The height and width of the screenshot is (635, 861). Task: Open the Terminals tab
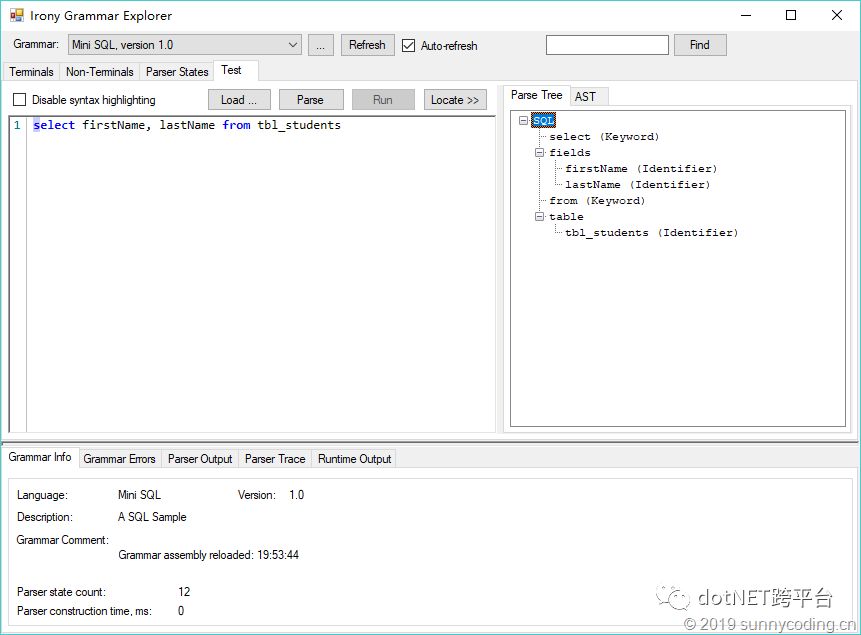(32, 72)
